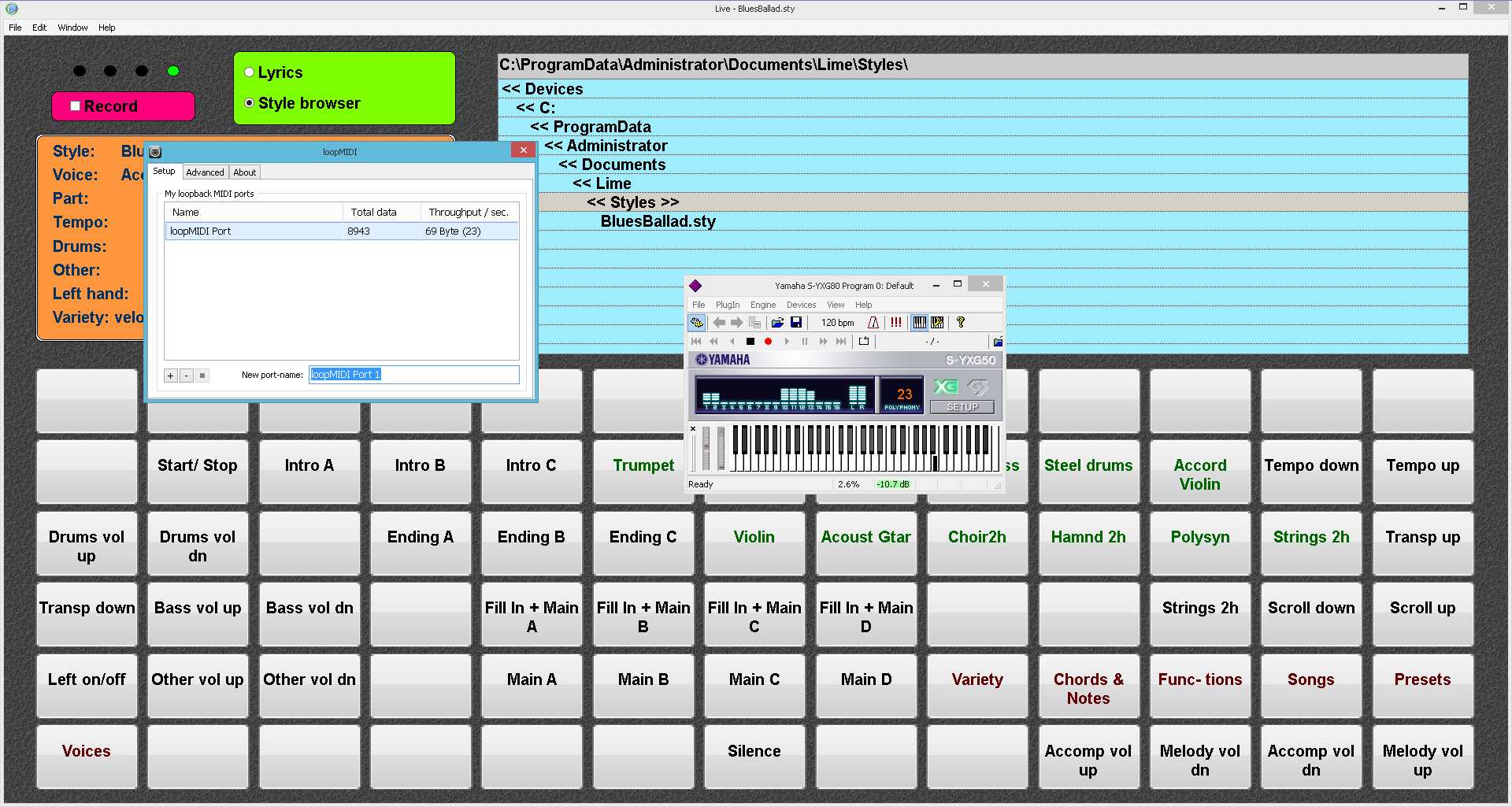This screenshot has height=807, width=1512.
Task: Toggle the pink Record checkbox button
Action: pos(123,106)
